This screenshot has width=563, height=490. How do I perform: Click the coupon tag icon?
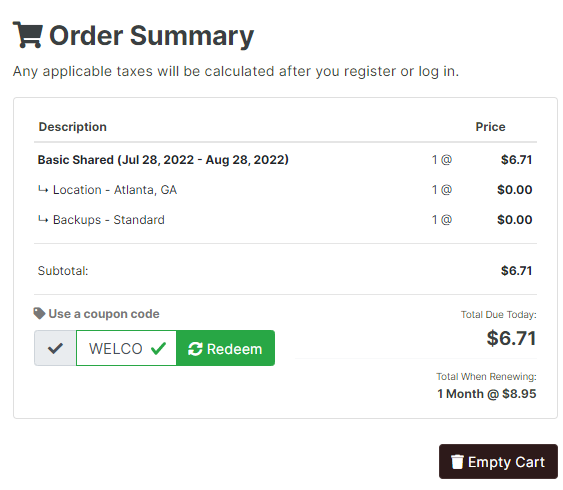[39, 313]
